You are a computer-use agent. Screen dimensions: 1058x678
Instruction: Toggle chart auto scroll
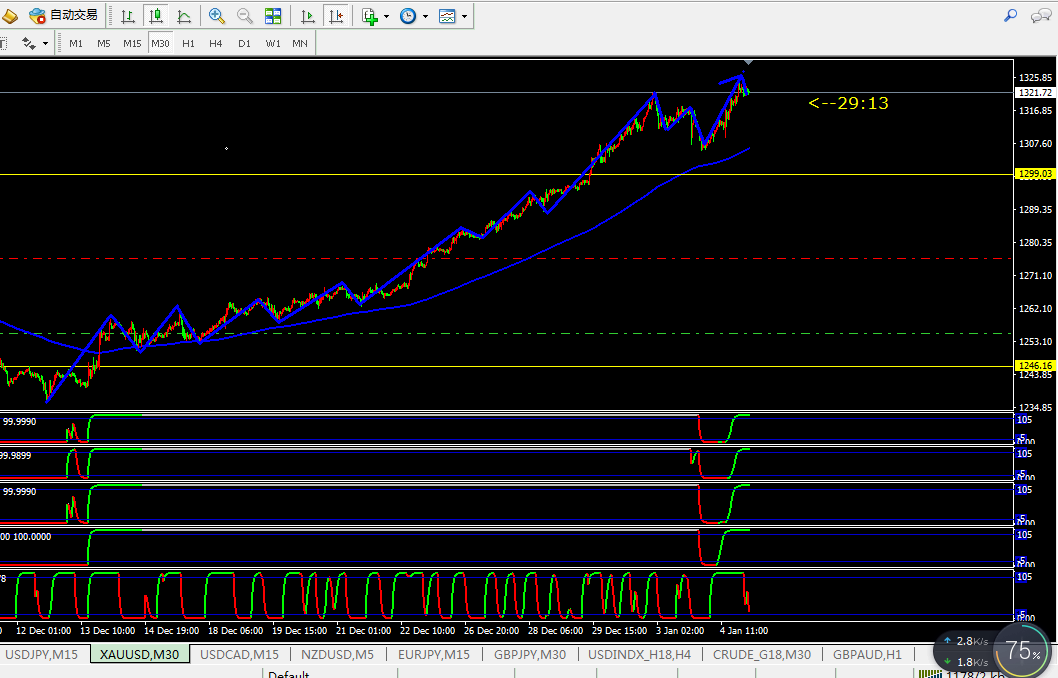[x=308, y=16]
